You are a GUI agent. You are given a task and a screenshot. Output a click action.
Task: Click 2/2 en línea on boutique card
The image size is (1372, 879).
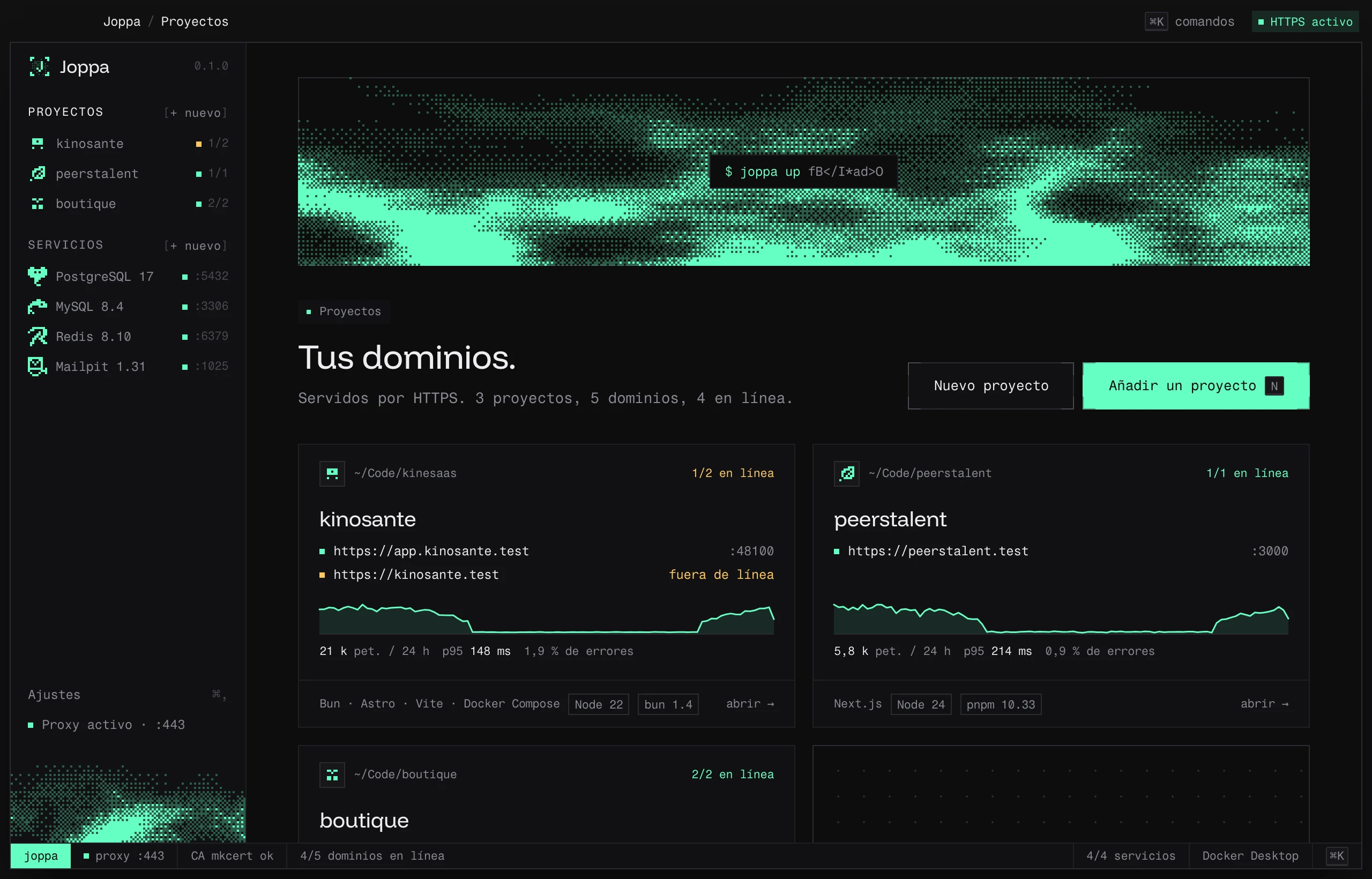coord(733,774)
